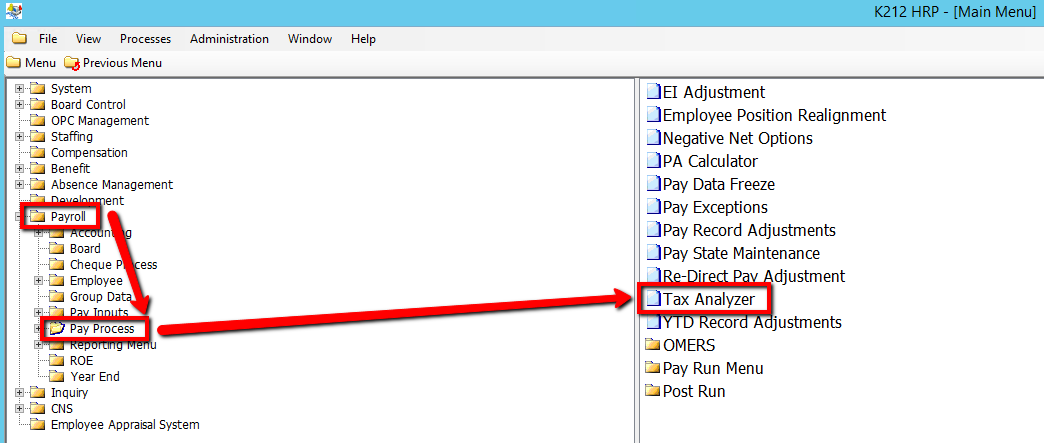1044x443 pixels.
Task: Click the Pay Run Menu folder icon
Action: 653,368
